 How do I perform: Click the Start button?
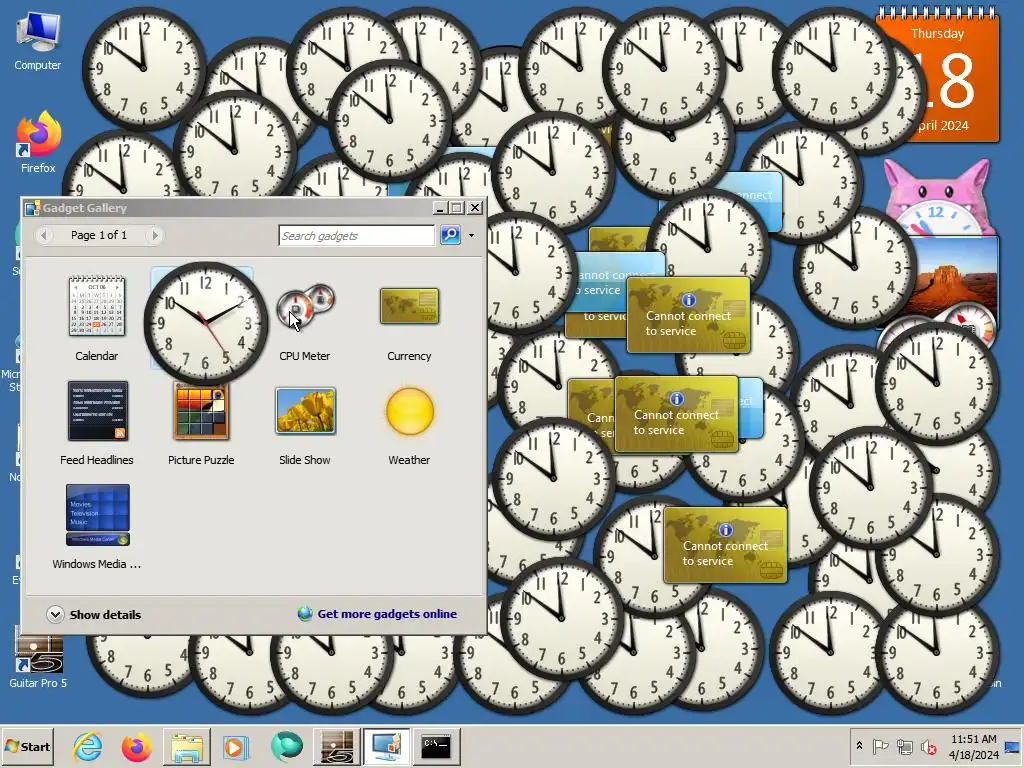(27, 746)
